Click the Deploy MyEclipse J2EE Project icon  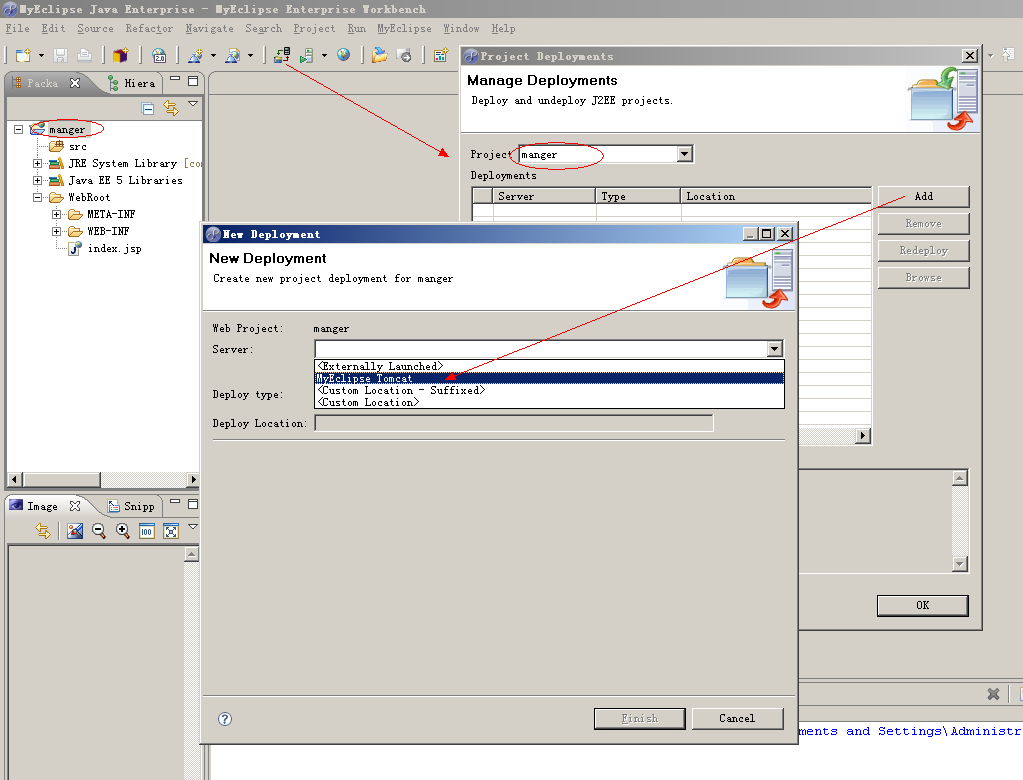[282, 55]
